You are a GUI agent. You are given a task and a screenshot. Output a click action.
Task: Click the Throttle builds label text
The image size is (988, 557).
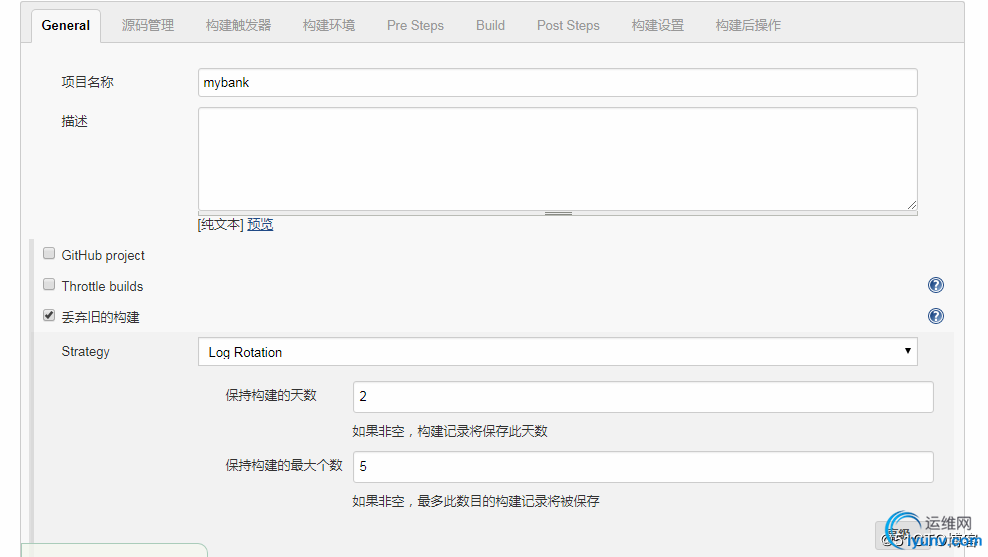pos(102,286)
